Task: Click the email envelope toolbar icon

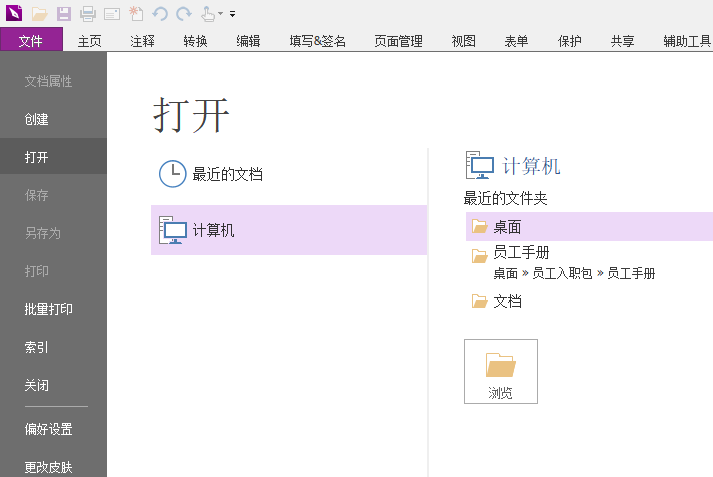Action: coord(112,15)
